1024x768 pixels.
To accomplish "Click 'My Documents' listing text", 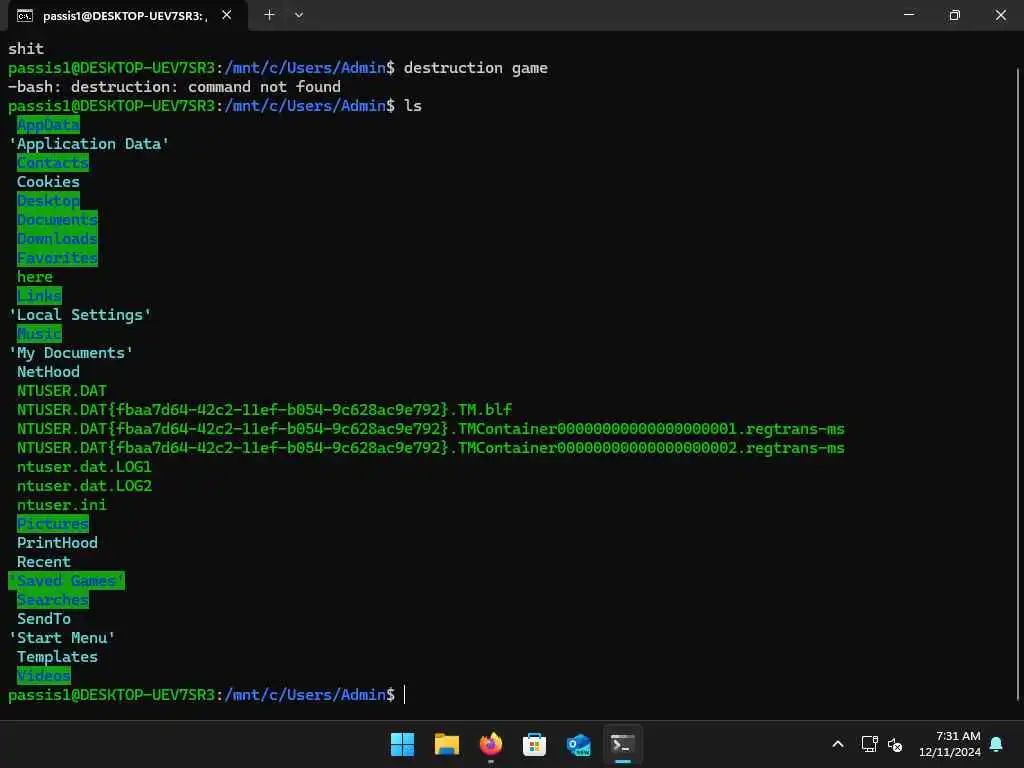I will [x=71, y=353].
